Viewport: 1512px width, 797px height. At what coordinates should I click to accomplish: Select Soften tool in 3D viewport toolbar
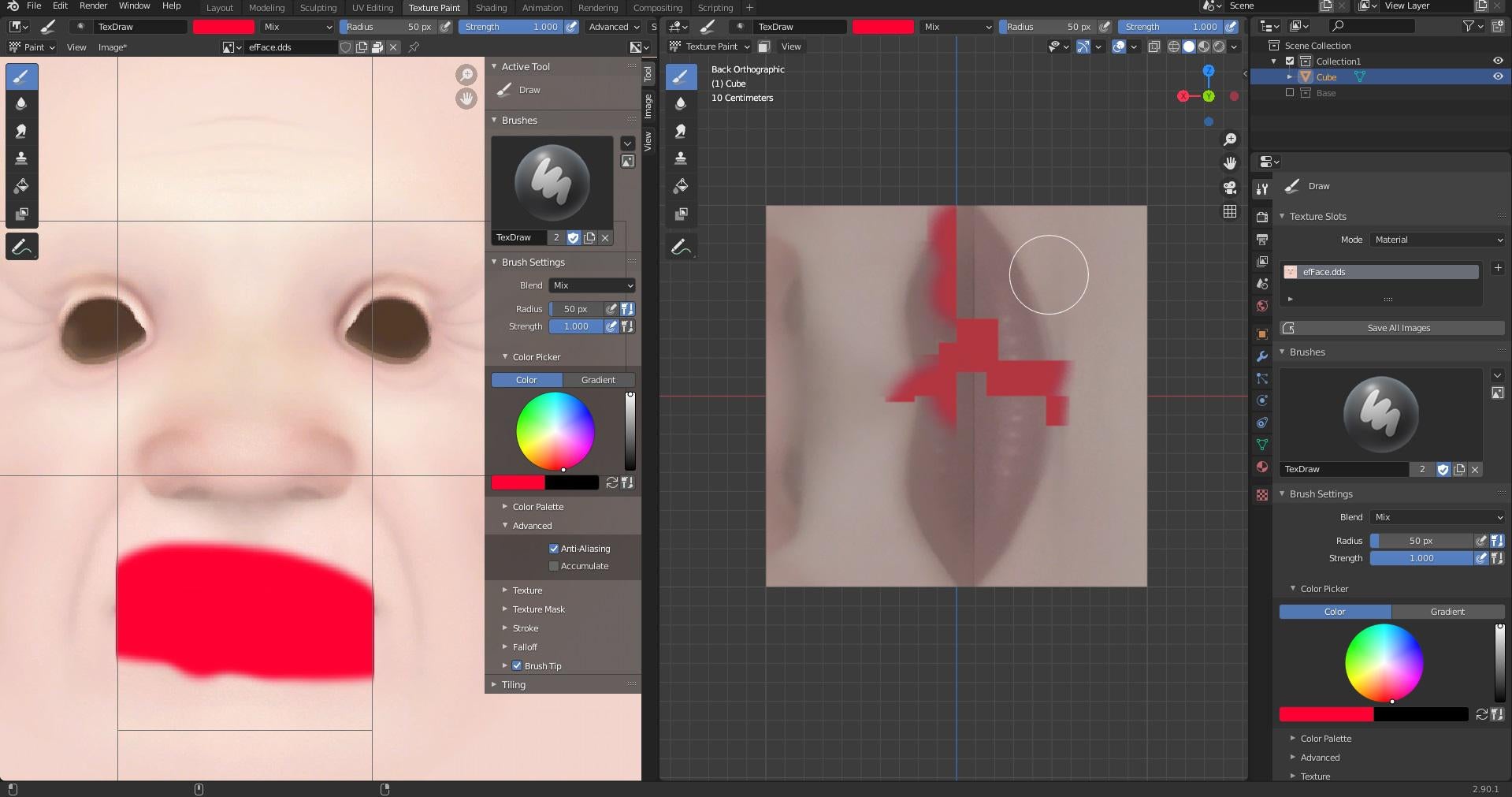click(x=682, y=103)
